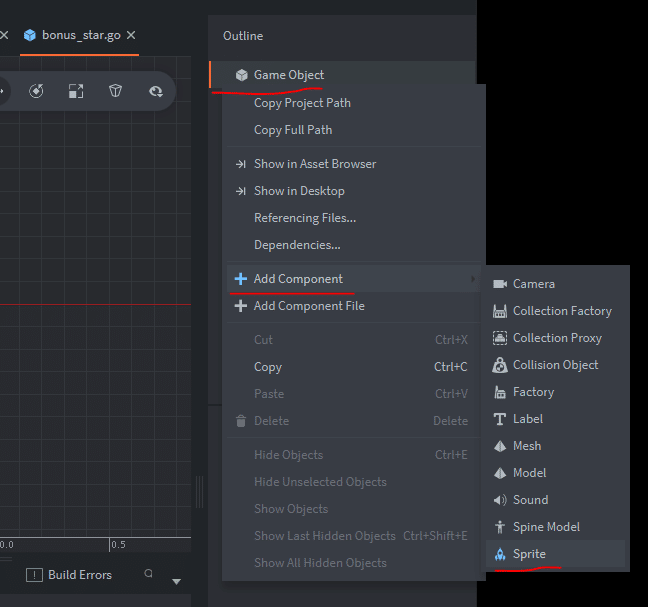Viewport: 648px width, 607px height.
Task: Click the trash icon beside Delete
Action: click(x=241, y=421)
